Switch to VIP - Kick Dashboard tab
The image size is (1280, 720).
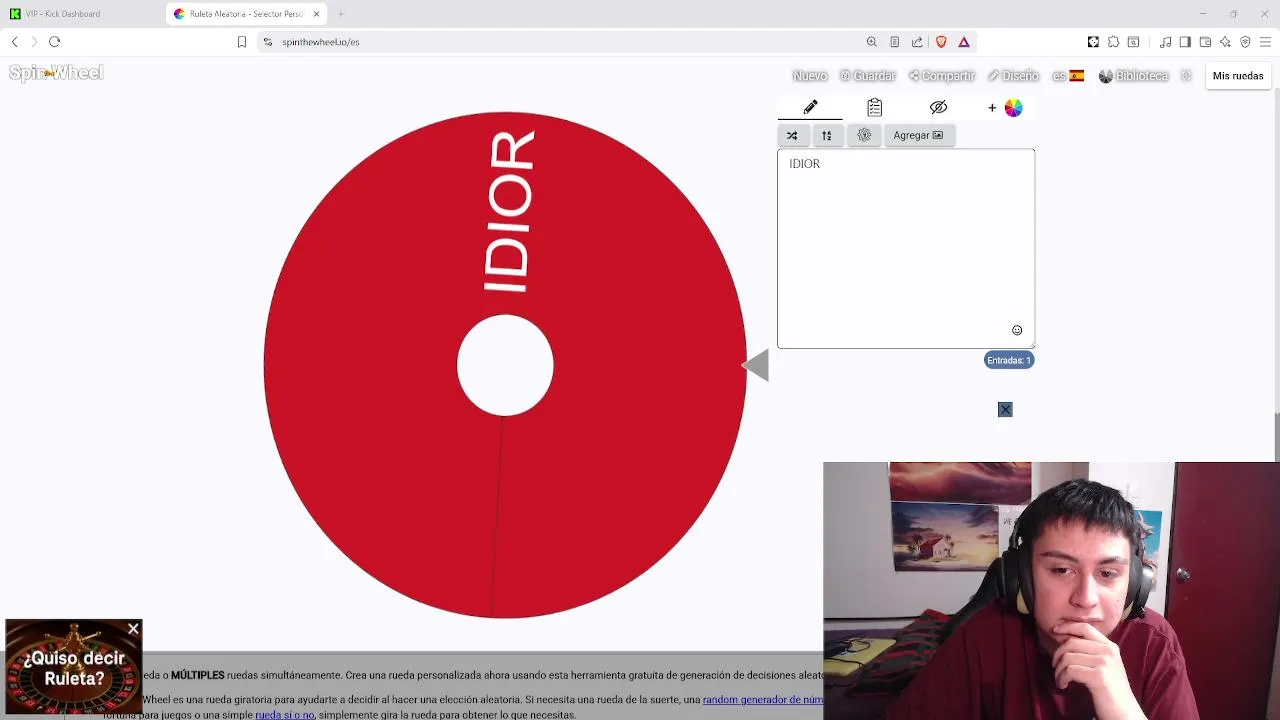click(62, 14)
